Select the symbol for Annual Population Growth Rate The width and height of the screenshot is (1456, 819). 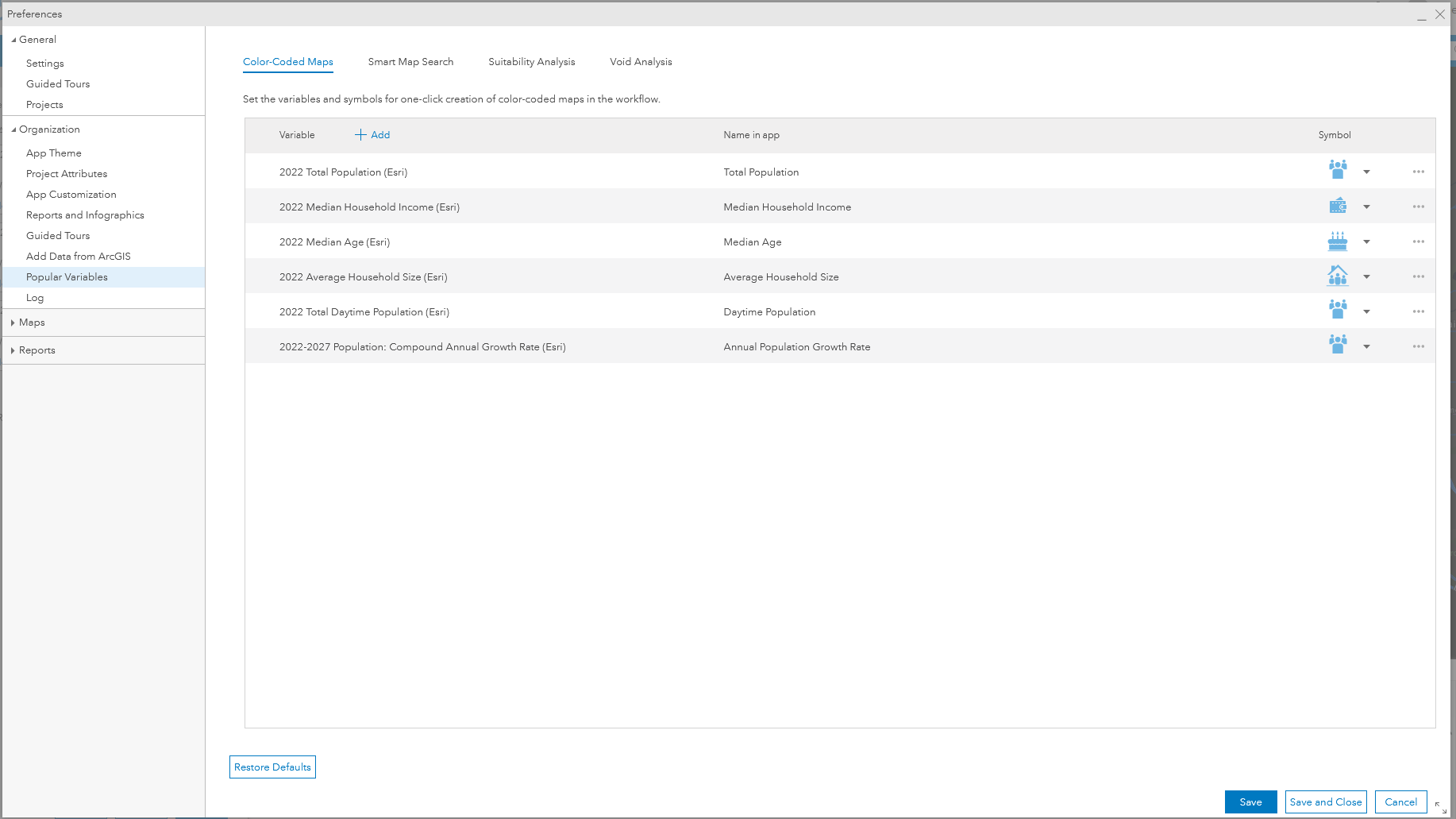(x=1337, y=346)
